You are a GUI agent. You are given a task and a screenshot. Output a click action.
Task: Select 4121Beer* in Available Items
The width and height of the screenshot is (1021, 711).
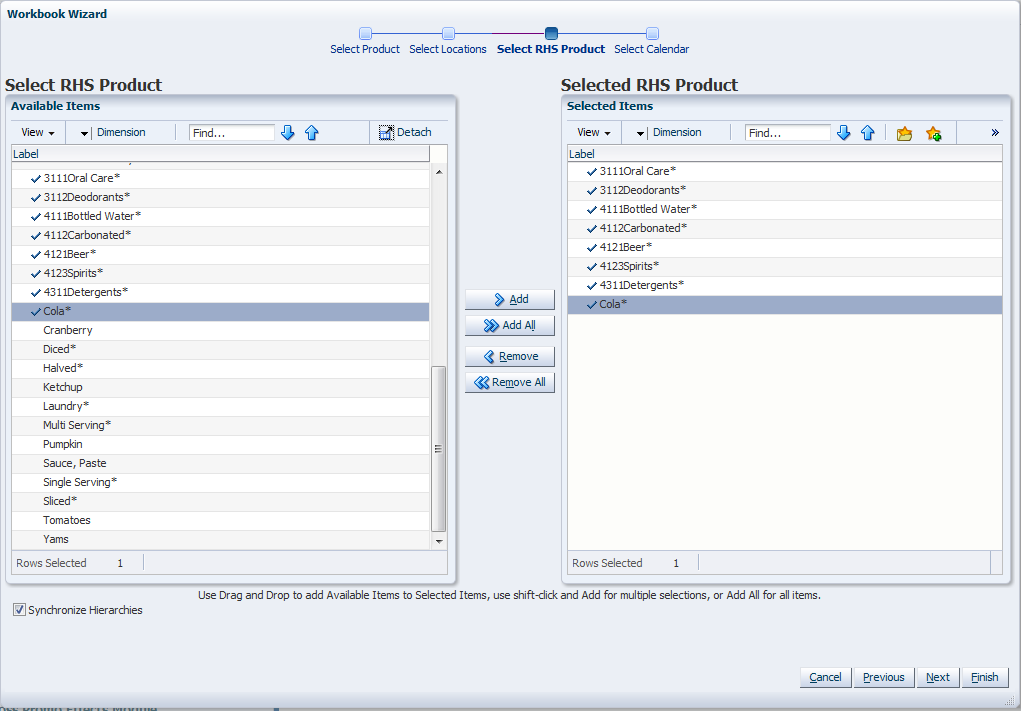[x=220, y=254]
